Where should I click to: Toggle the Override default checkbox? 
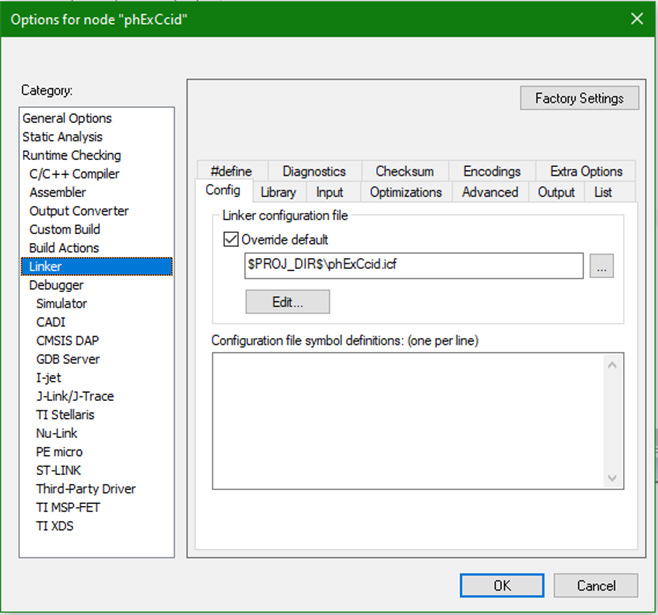coord(233,240)
